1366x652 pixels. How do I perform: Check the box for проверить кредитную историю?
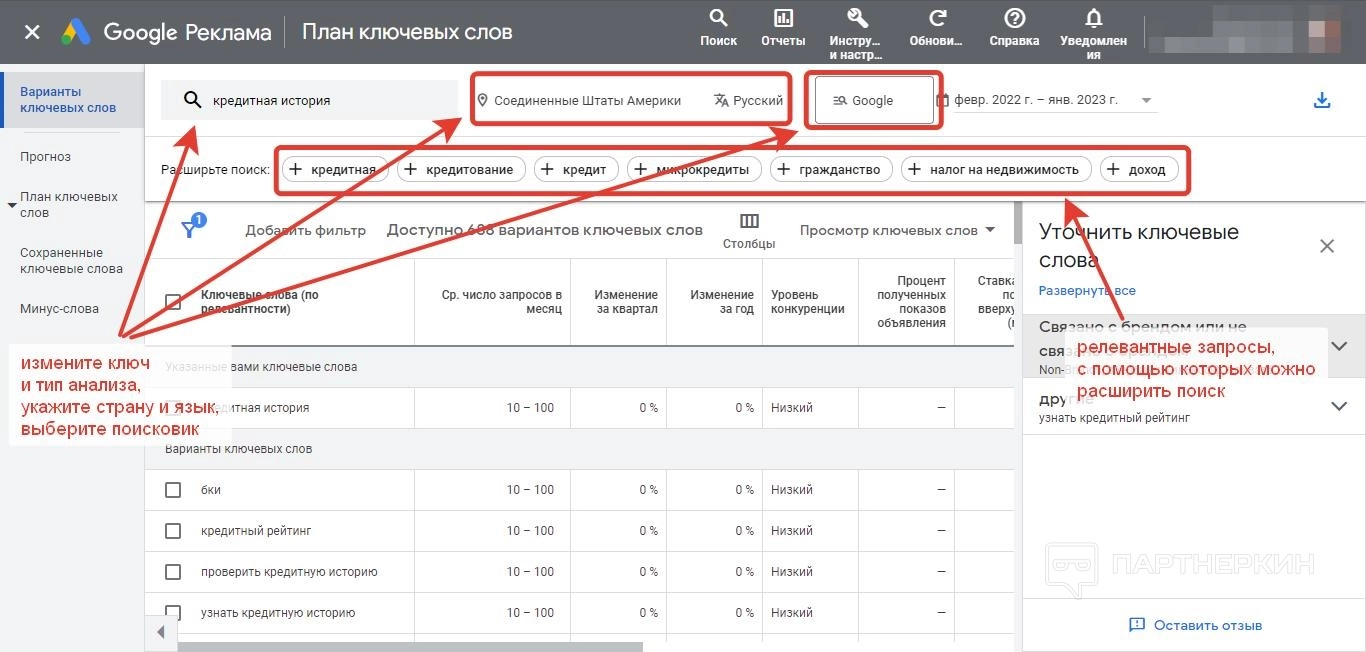pyautogui.click(x=173, y=572)
